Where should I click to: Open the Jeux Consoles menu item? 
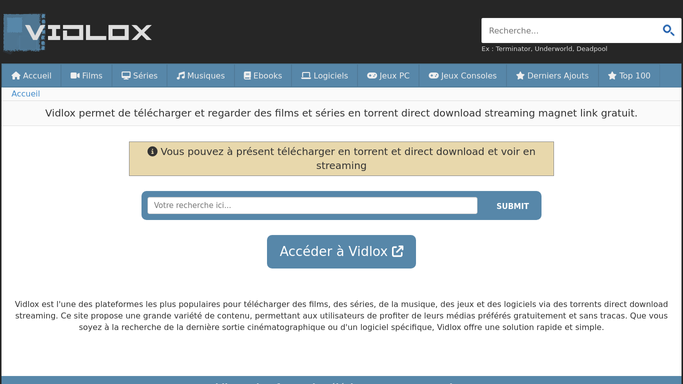tap(463, 76)
